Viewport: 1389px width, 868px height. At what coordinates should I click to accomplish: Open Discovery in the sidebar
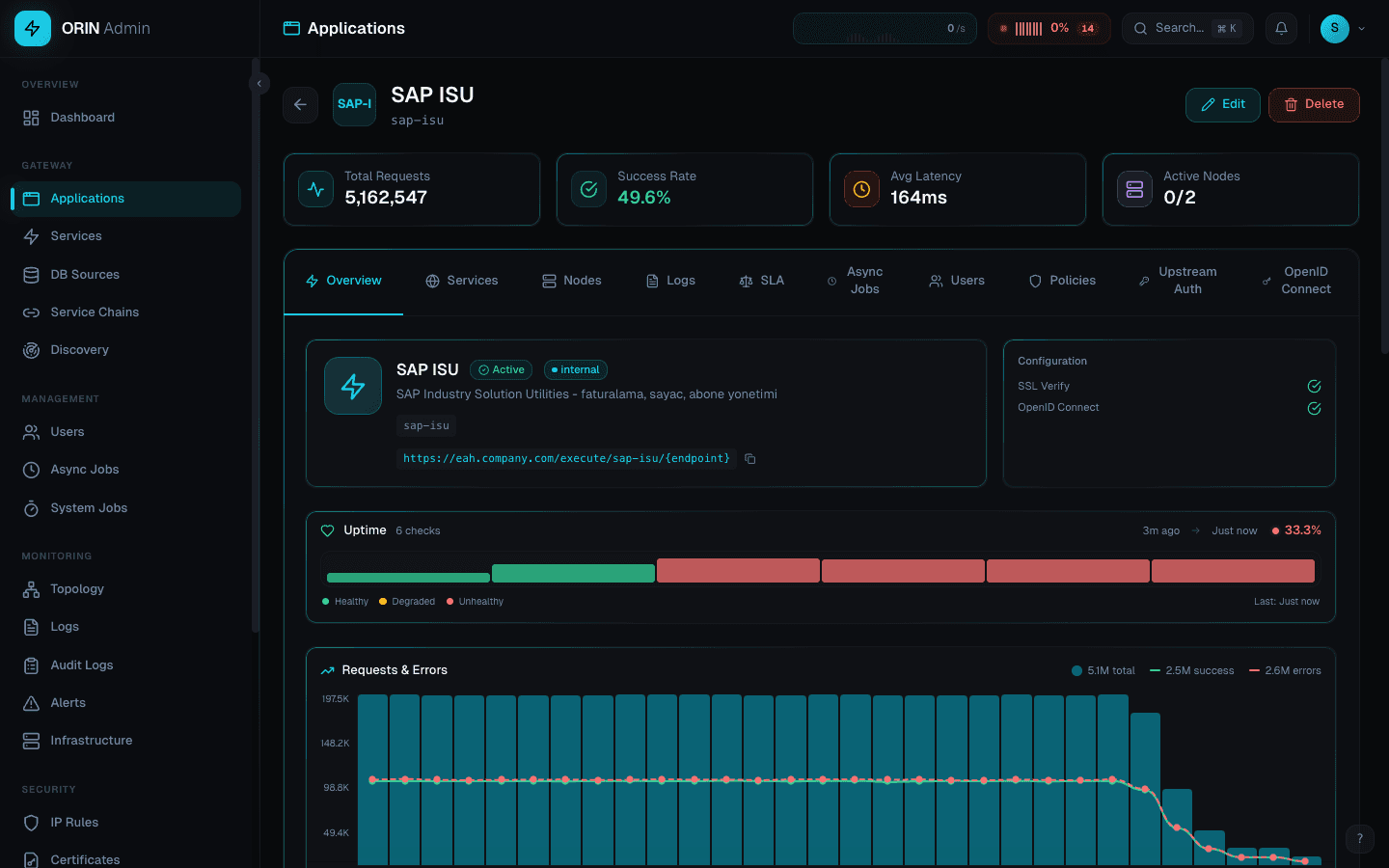pyautogui.click(x=79, y=350)
